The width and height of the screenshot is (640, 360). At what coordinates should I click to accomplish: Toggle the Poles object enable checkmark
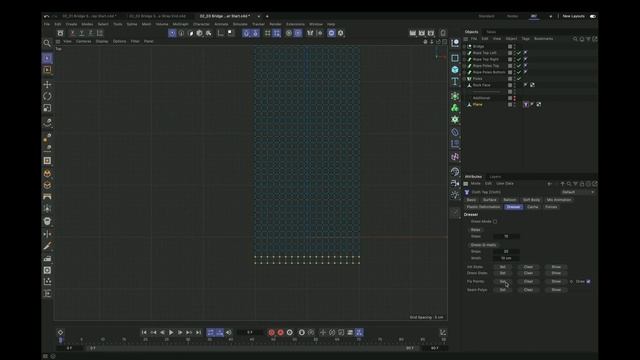[x=519, y=79]
